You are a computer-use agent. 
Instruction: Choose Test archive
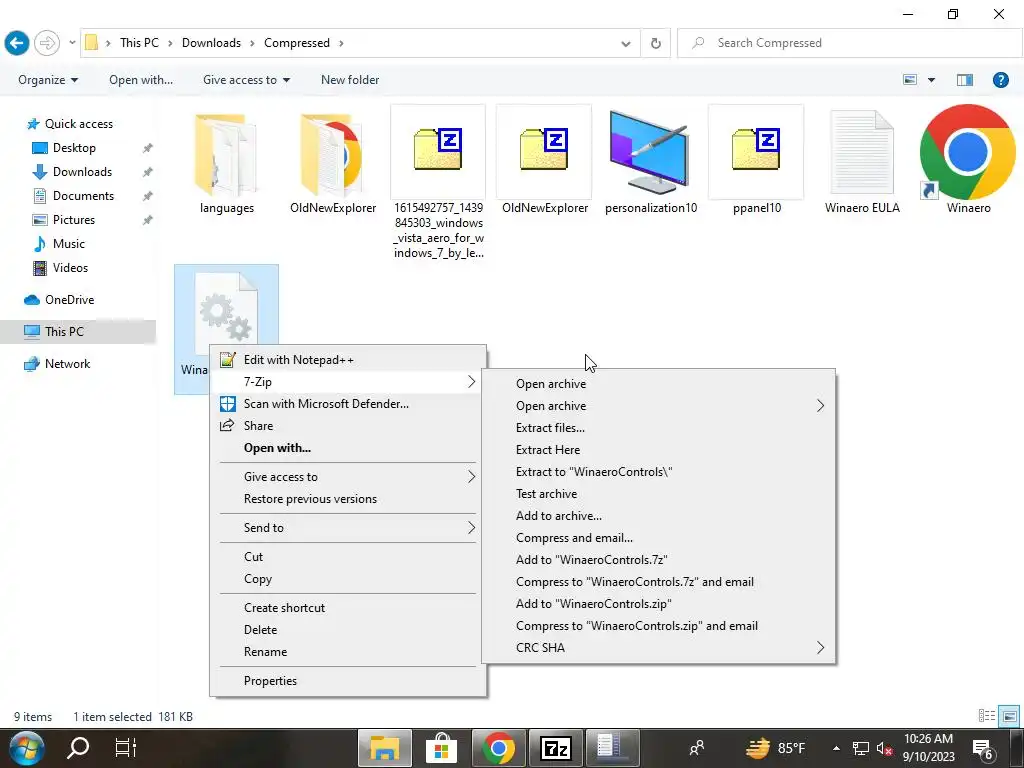coord(658,494)
